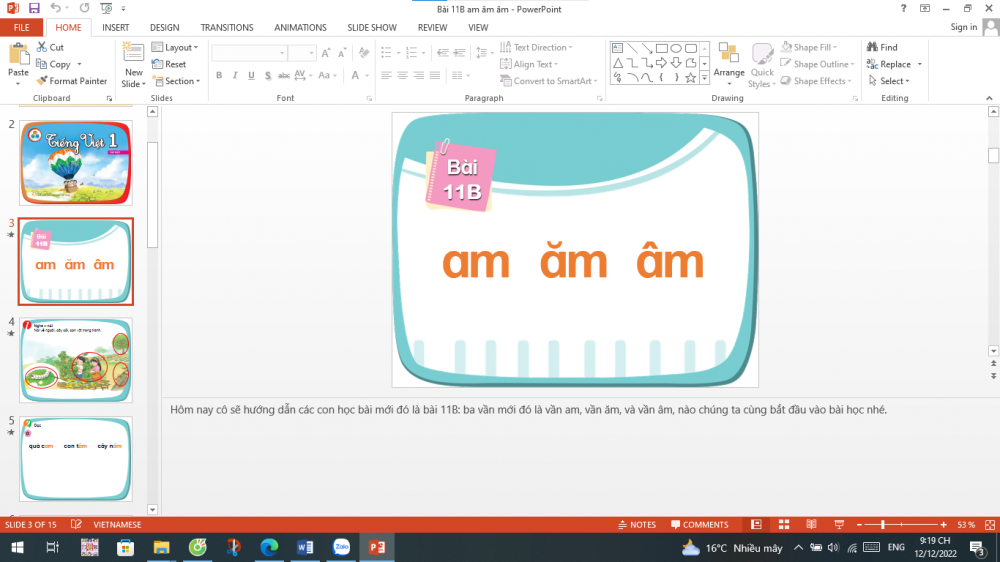The height and width of the screenshot is (562, 1000).
Task: Toggle the Comments pane in status bar
Action: pos(699,524)
